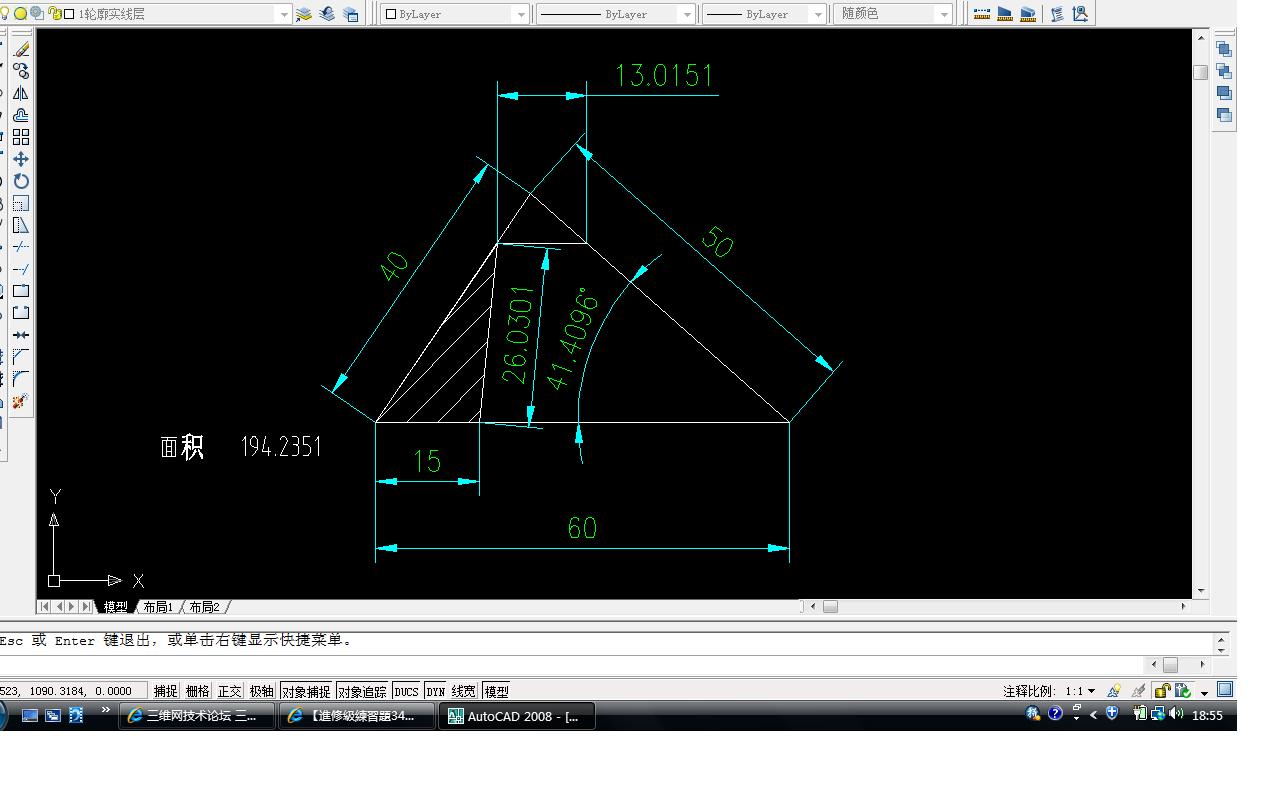Toggle DUCS dynamic UCS

(406, 691)
